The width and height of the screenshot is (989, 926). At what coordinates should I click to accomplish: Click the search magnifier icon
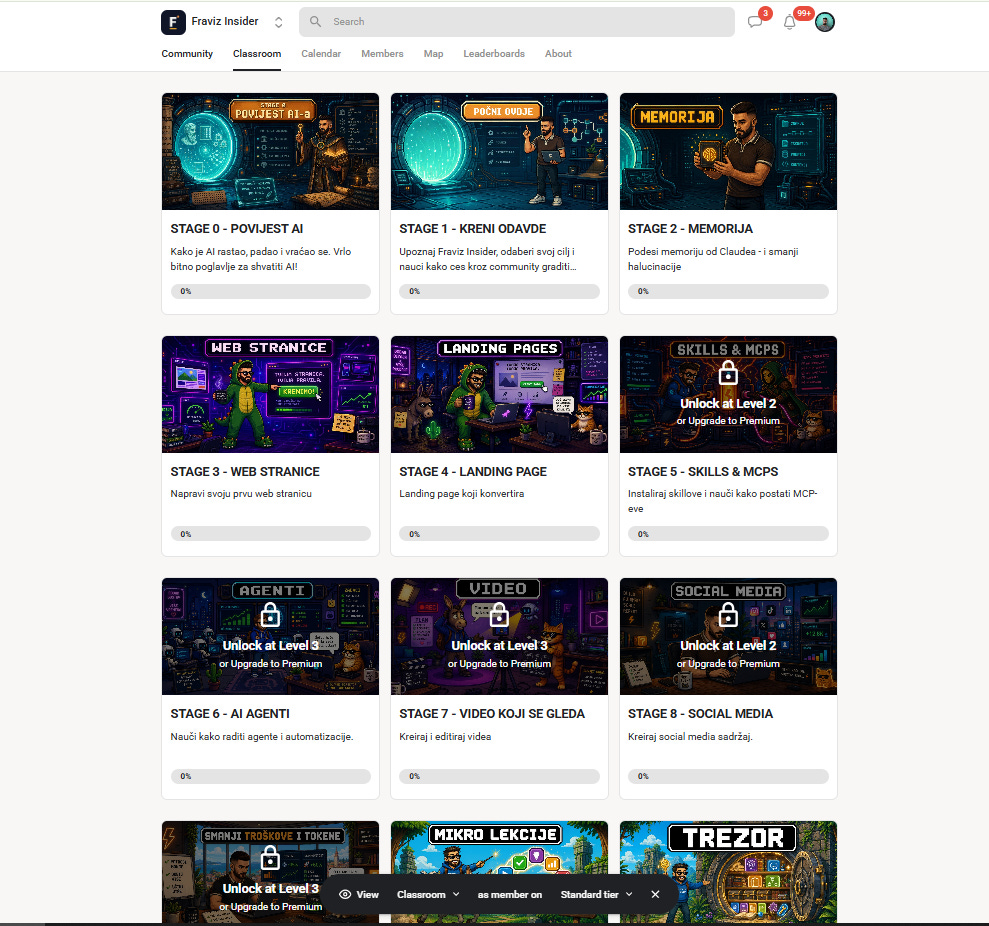pyautogui.click(x=315, y=21)
